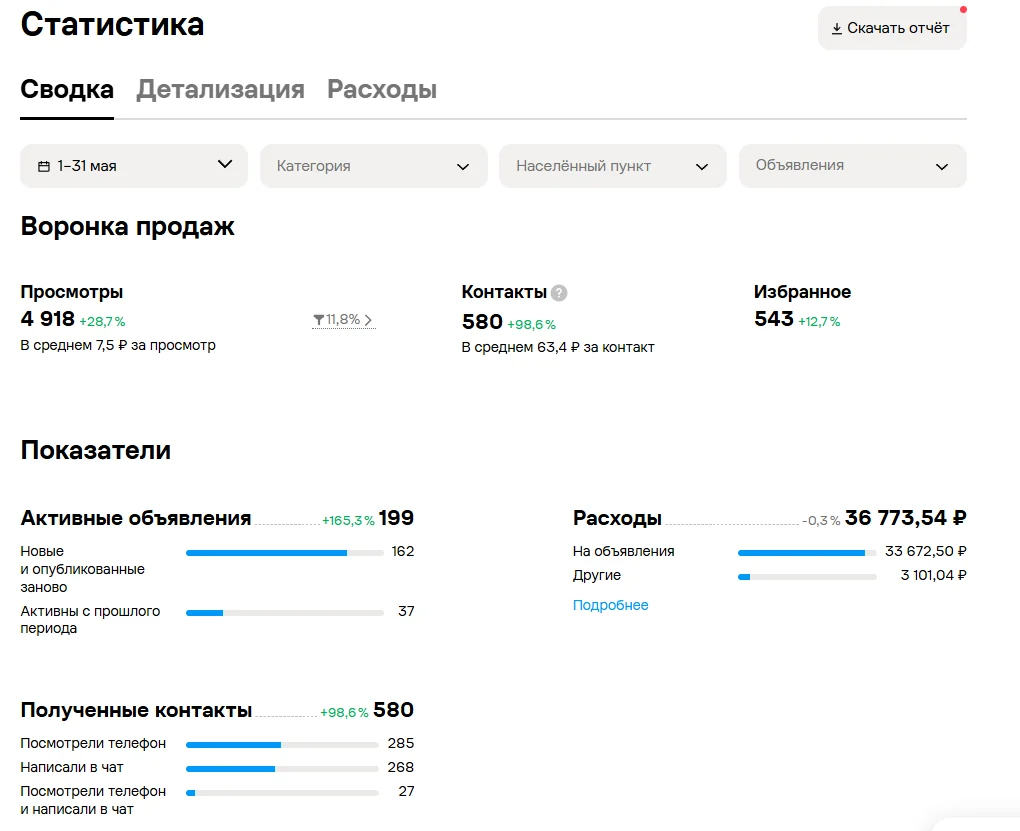Click the +165,3% change indicator
The height and width of the screenshot is (831, 1020).
[x=348, y=521]
